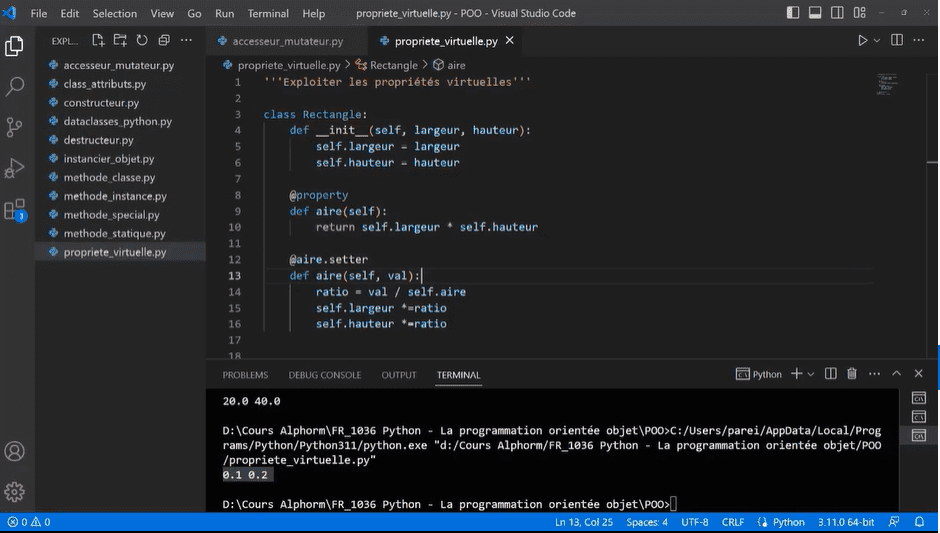Split the terminal panel
This screenshot has height=533, width=940.
(x=830, y=374)
